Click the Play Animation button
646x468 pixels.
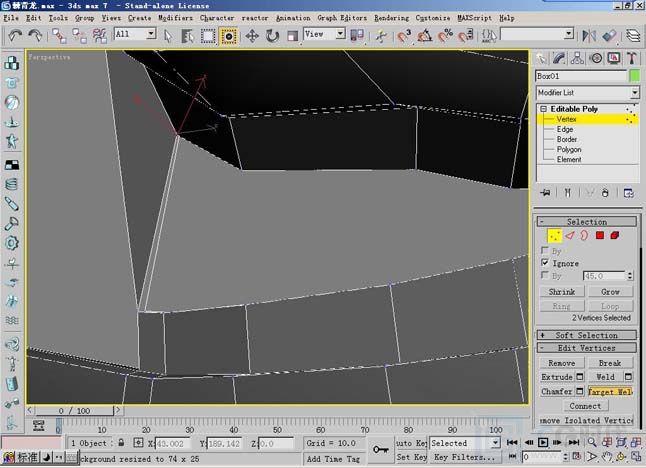[543, 443]
